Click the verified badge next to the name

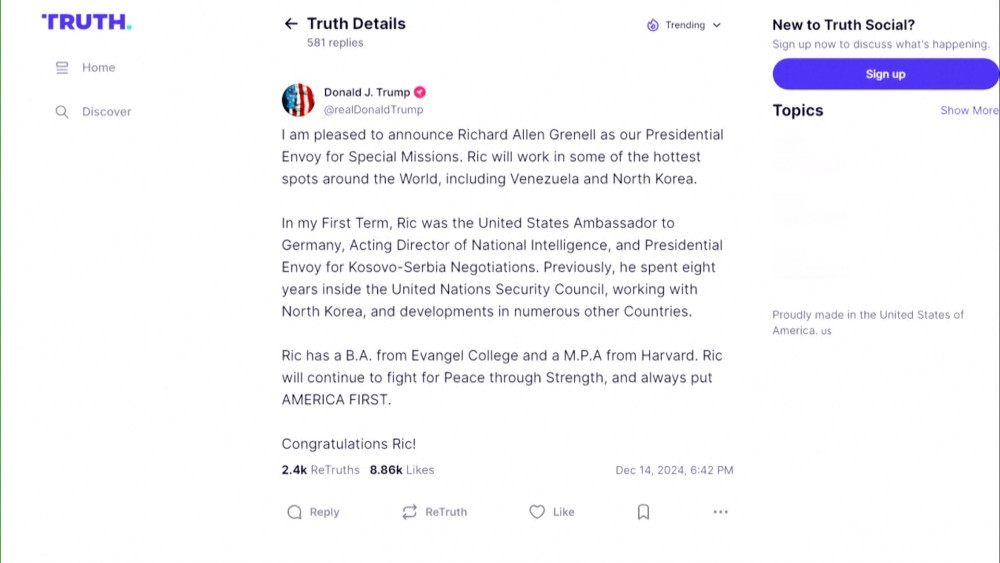pos(420,92)
